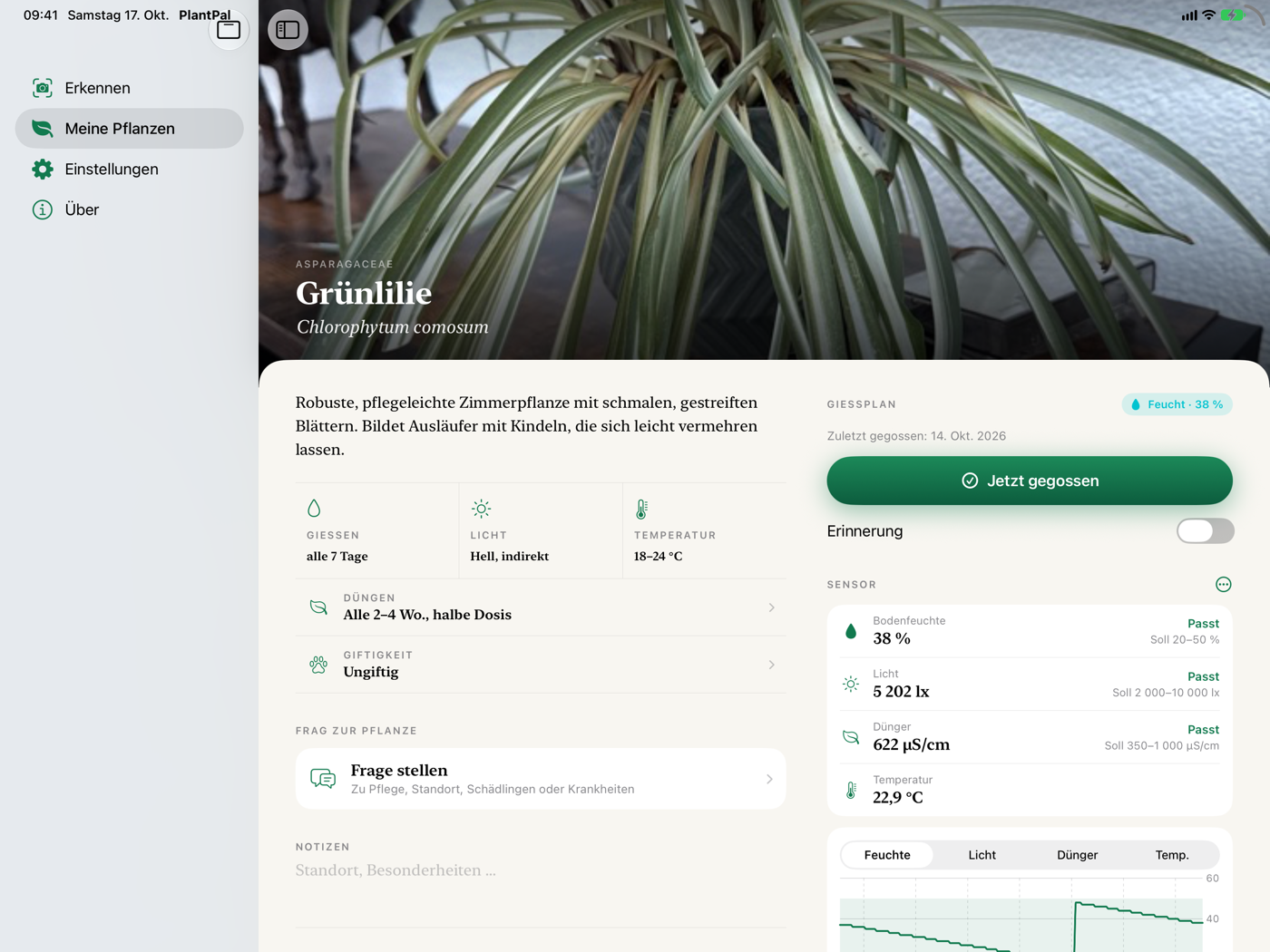This screenshot has height=952, width=1270.
Task: Click the Giftigkeit paw icon
Action: [318, 665]
